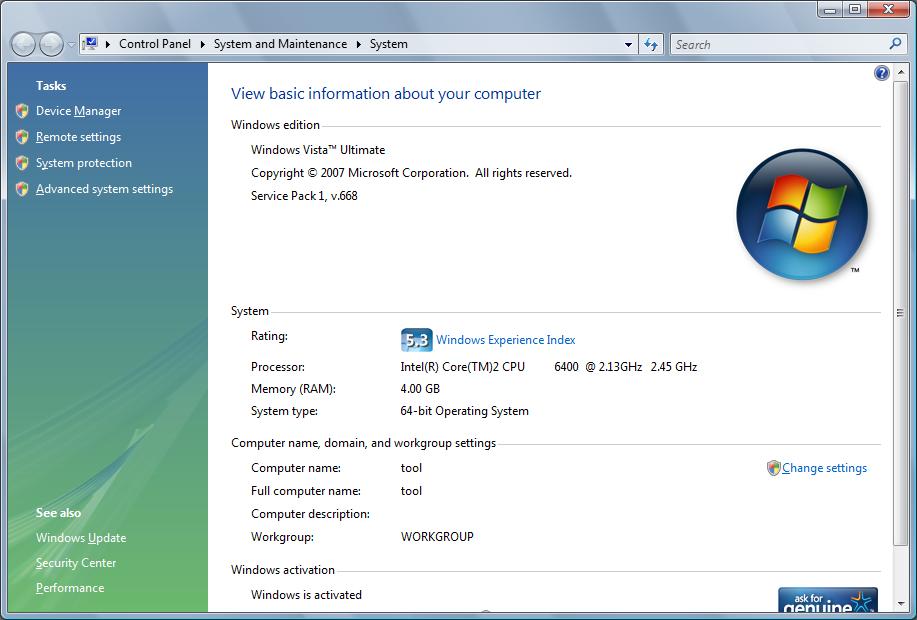Expand the arrow after System and Maintenance
Viewport: 917px width, 620px height.
coord(358,44)
